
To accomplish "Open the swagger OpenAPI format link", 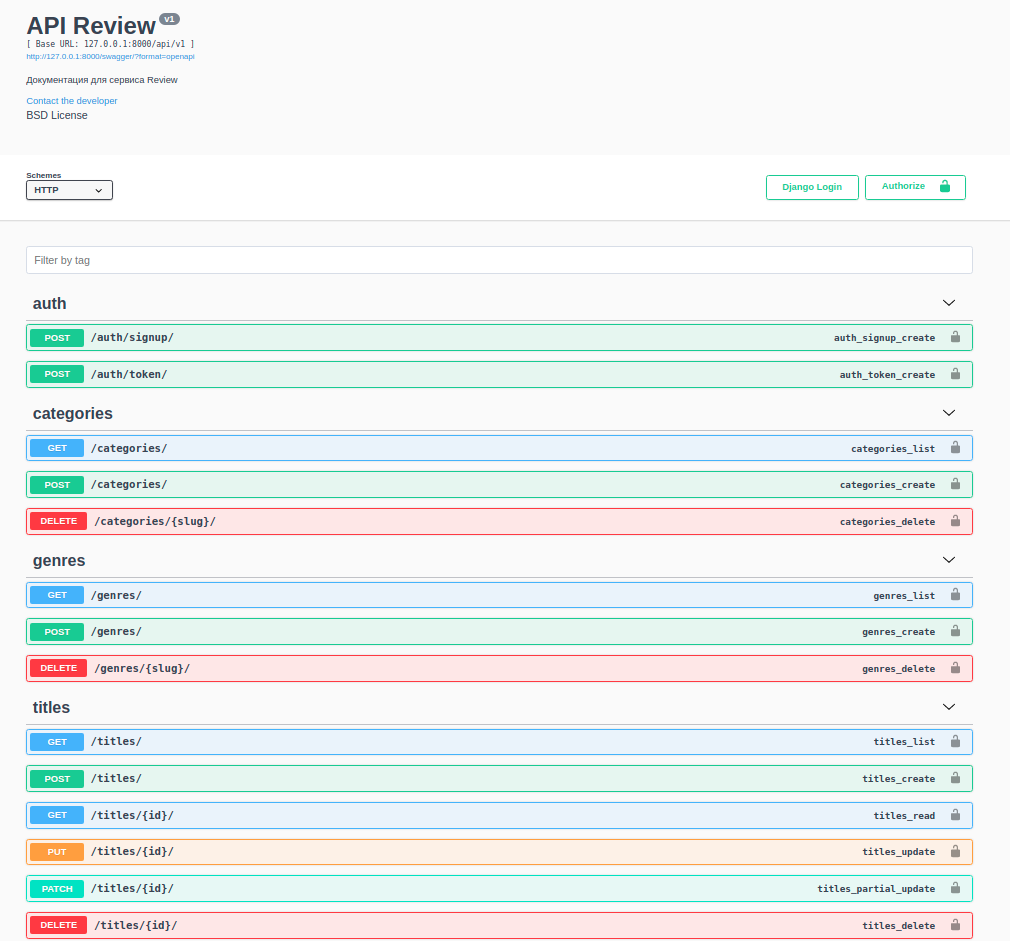I will point(110,56).
